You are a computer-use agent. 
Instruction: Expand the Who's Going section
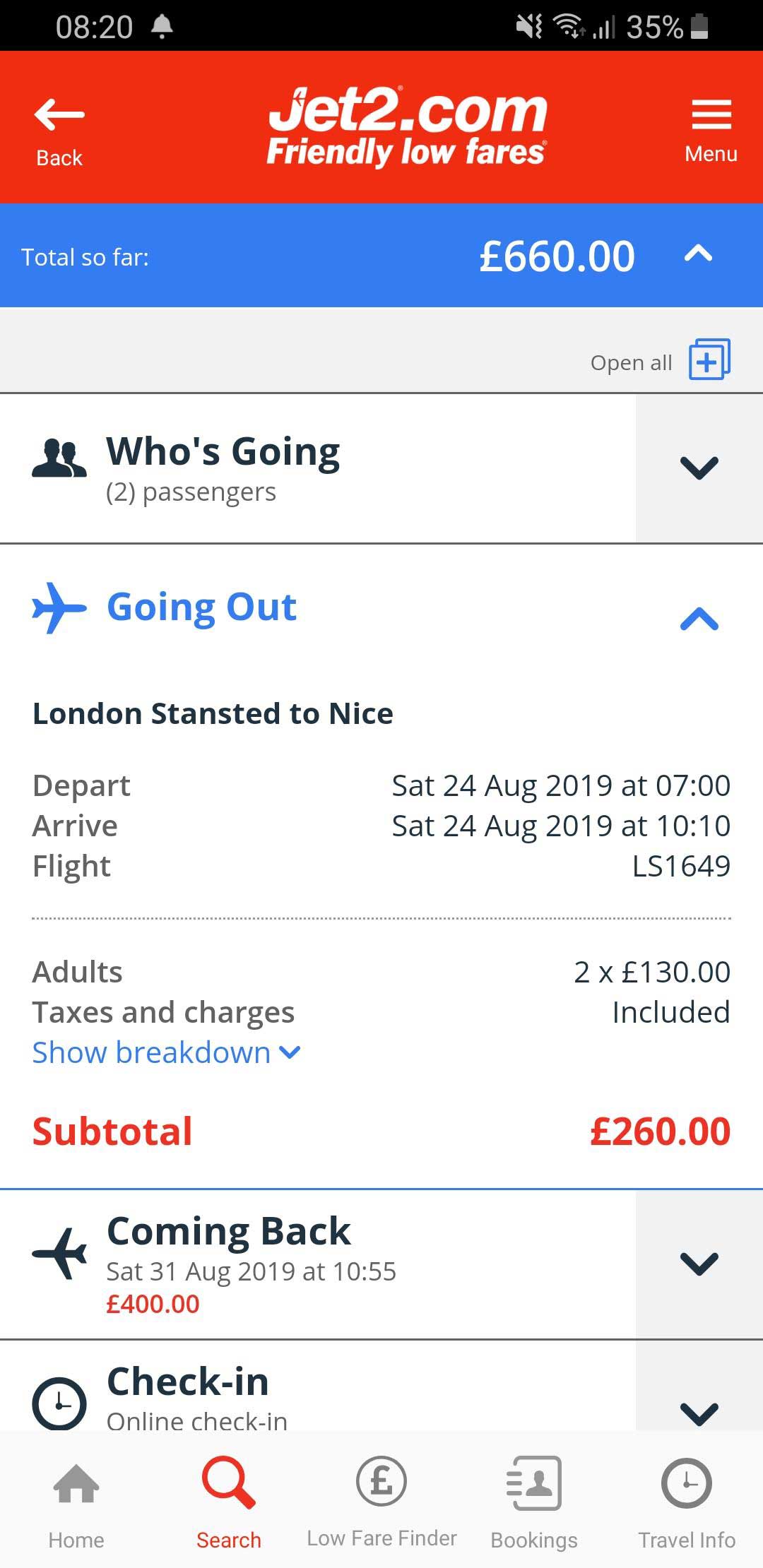(x=699, y=468)
